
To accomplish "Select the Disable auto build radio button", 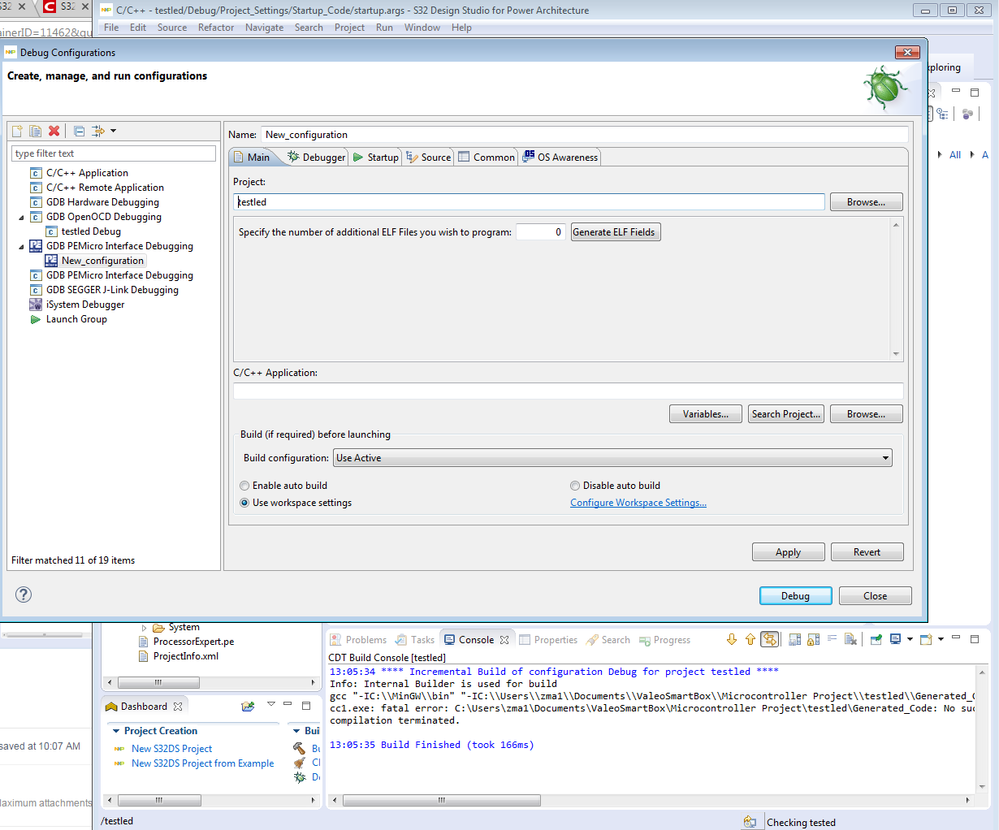I will pyautogui.click(x=575, y=486).
